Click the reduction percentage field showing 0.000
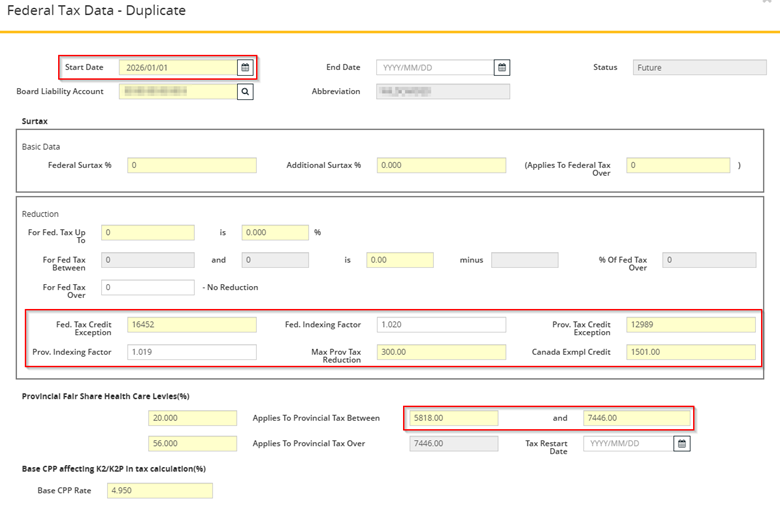 (275, 232)
